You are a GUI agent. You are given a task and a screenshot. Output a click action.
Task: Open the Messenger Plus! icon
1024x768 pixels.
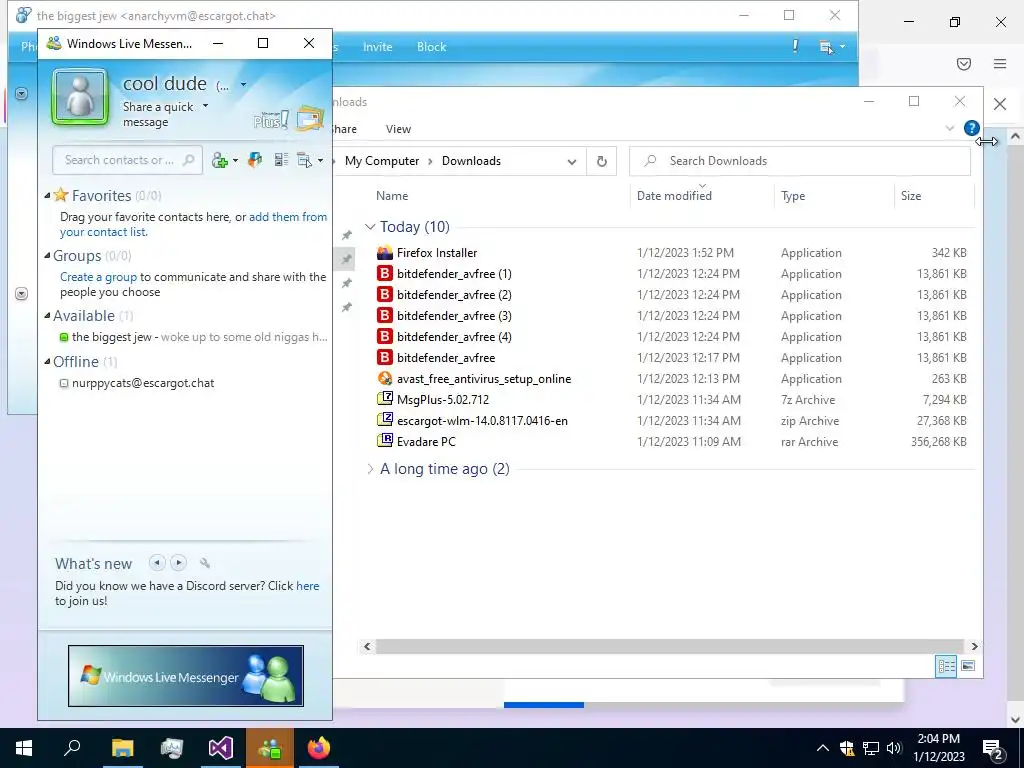click(270, 120)
